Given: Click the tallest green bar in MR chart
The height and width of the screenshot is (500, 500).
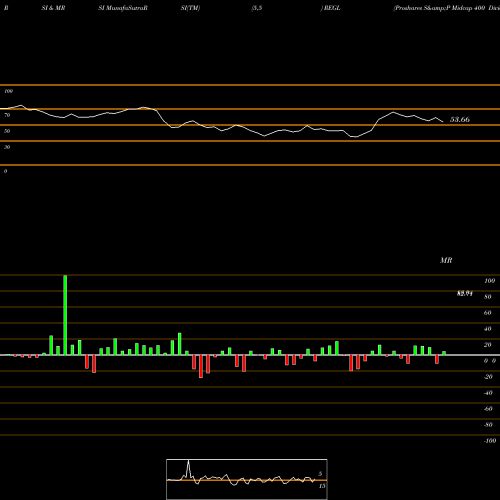Looking at the screenshot, I should click(65, 315).
